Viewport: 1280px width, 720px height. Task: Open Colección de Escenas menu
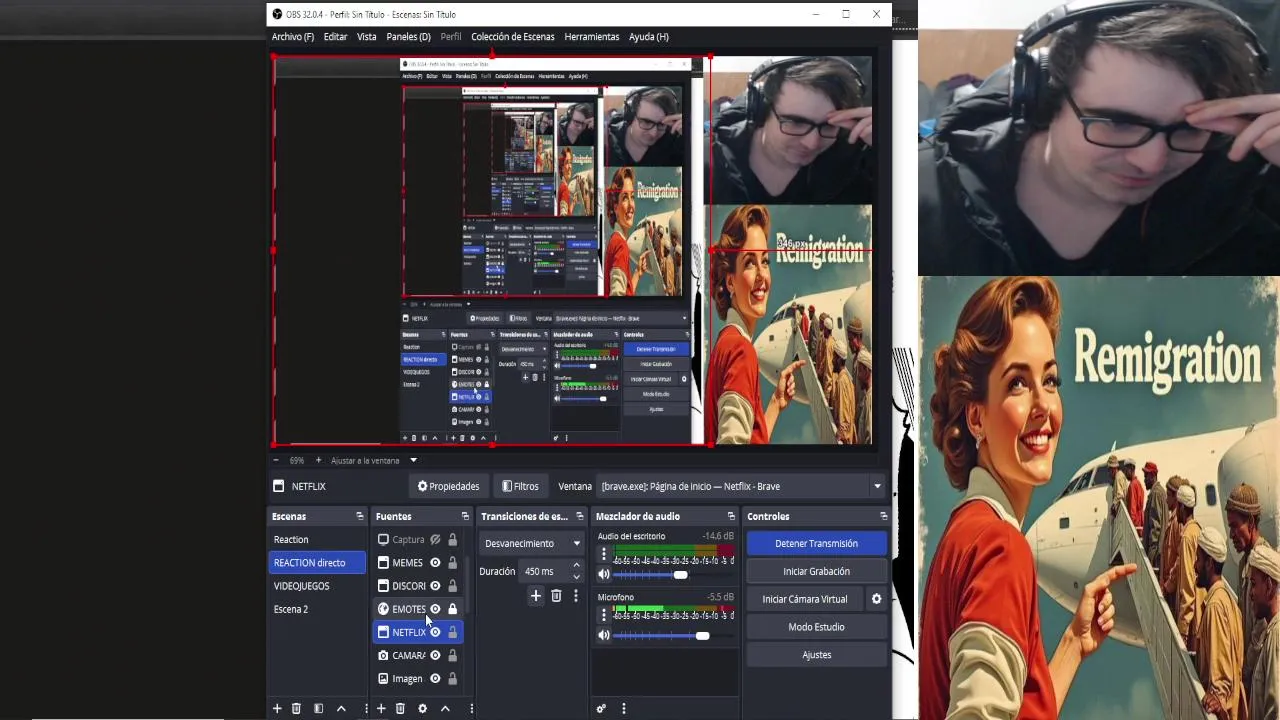coord(513,36)
